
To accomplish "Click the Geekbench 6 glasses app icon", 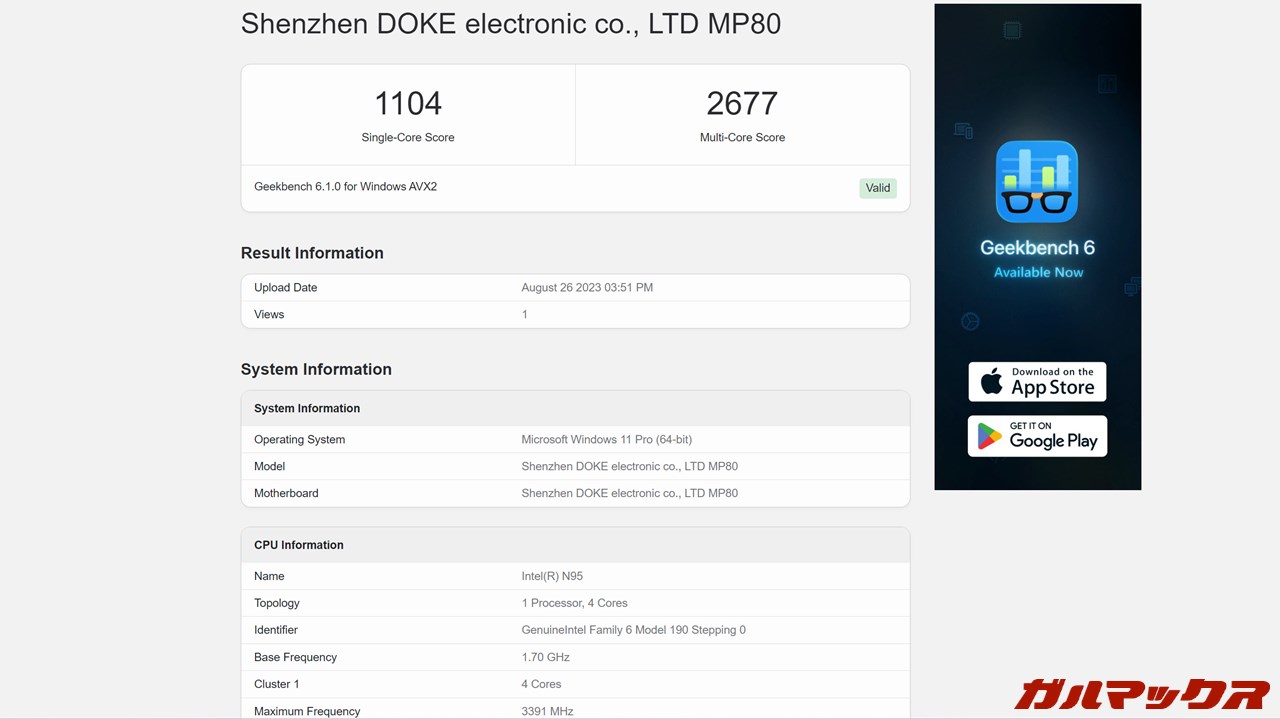I will point(1037,181).
